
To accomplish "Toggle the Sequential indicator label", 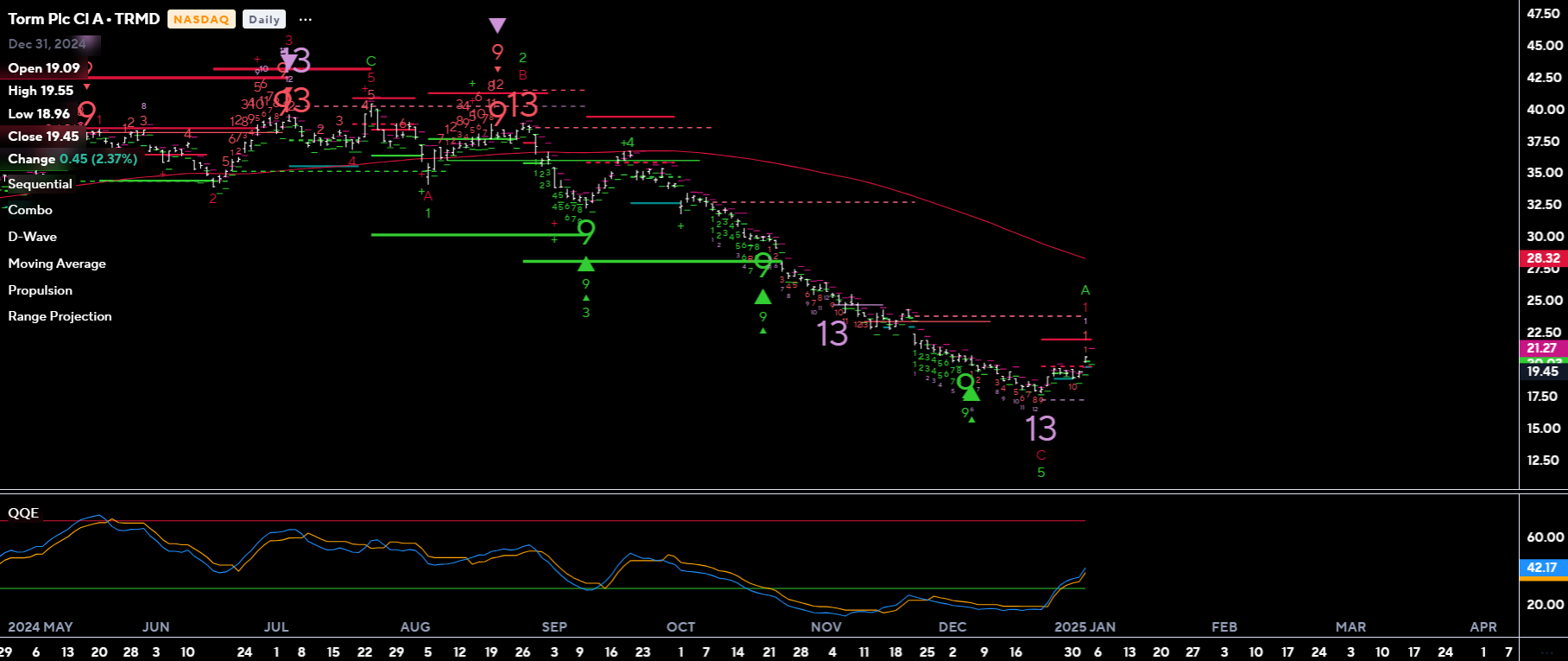I will click(40, 184).
